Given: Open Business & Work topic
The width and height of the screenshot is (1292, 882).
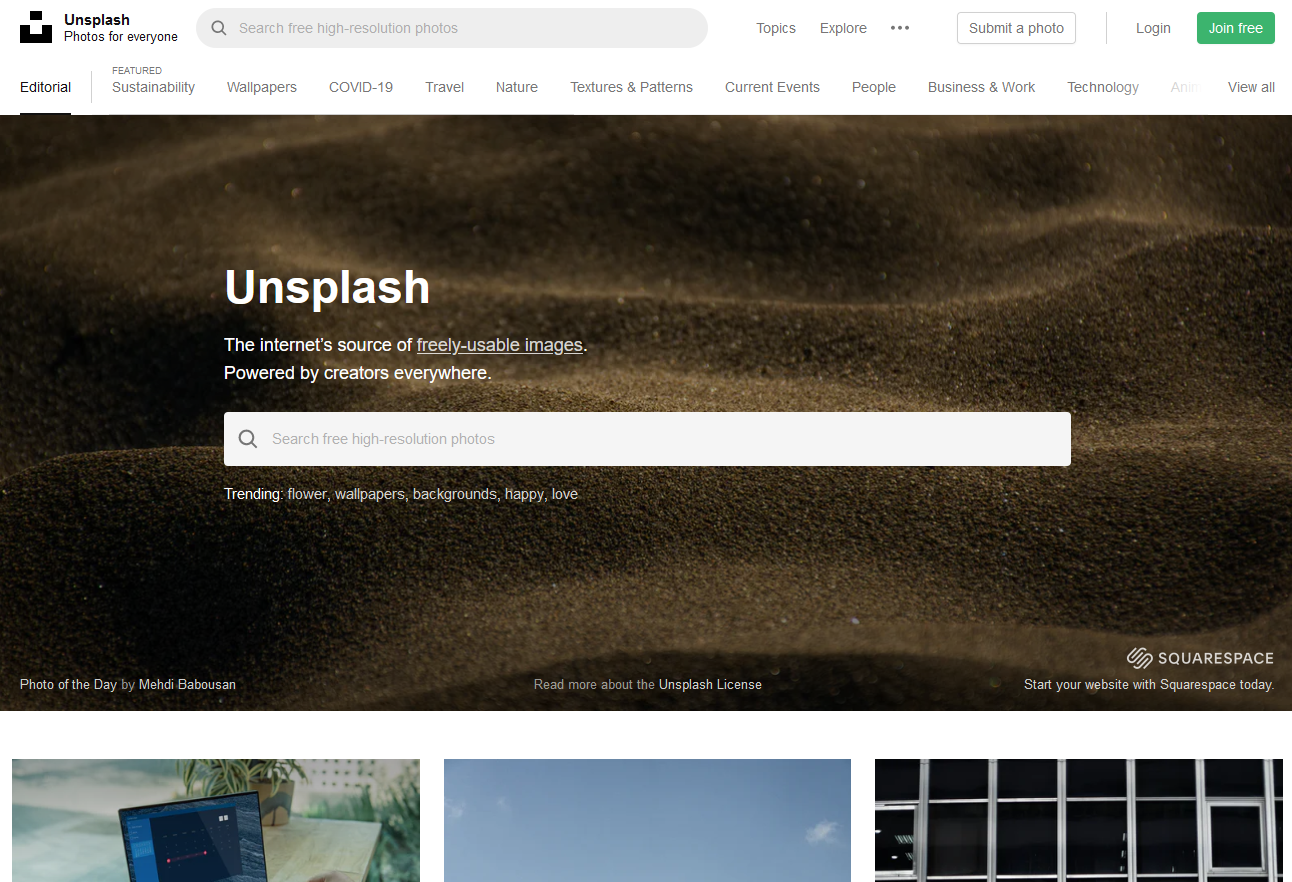Looking at the screenshot, I should [x=981, y=87].
